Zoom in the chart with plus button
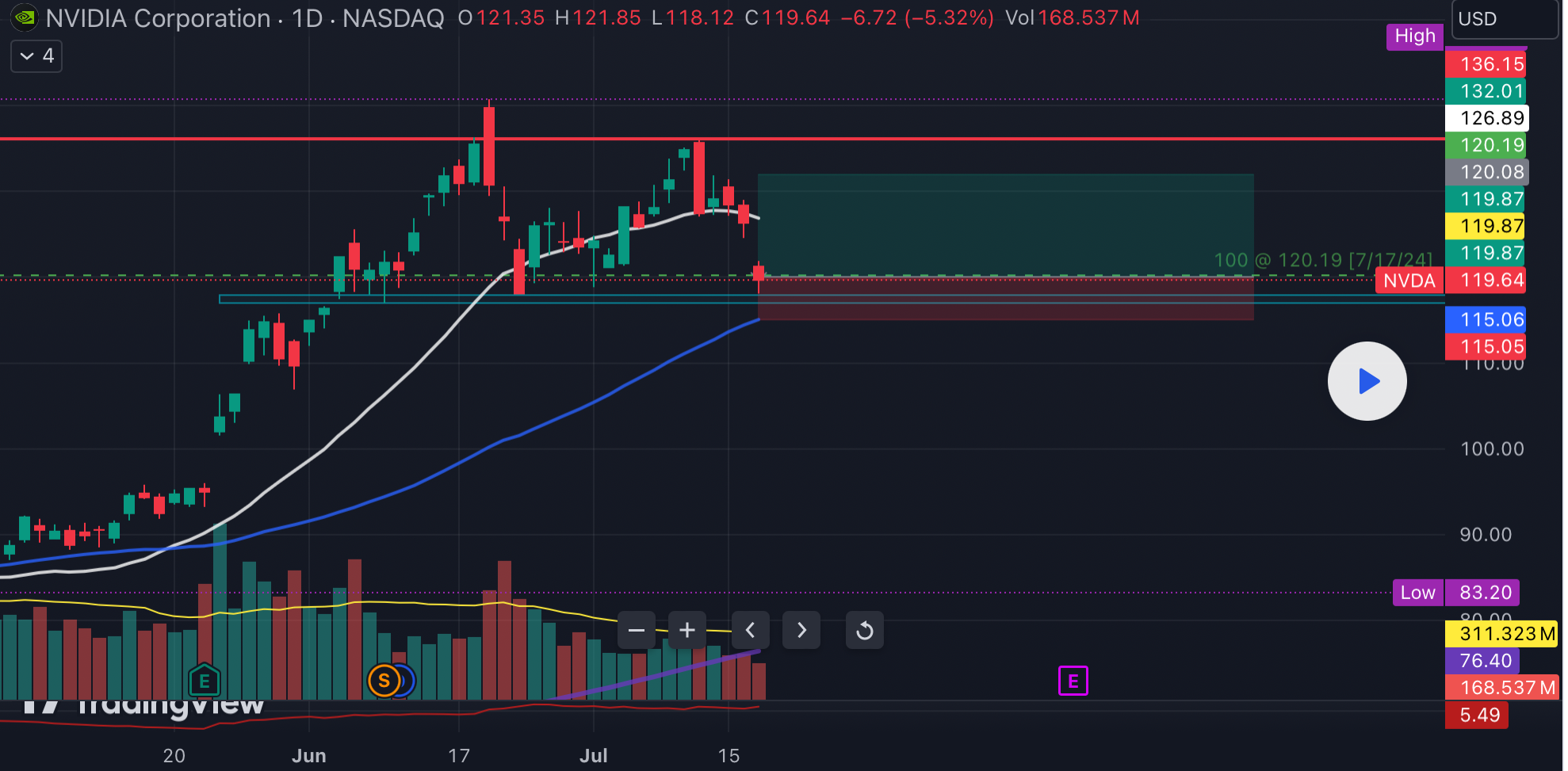The width and height of the screenshot is (1568, 771). (x=687, y=631)
